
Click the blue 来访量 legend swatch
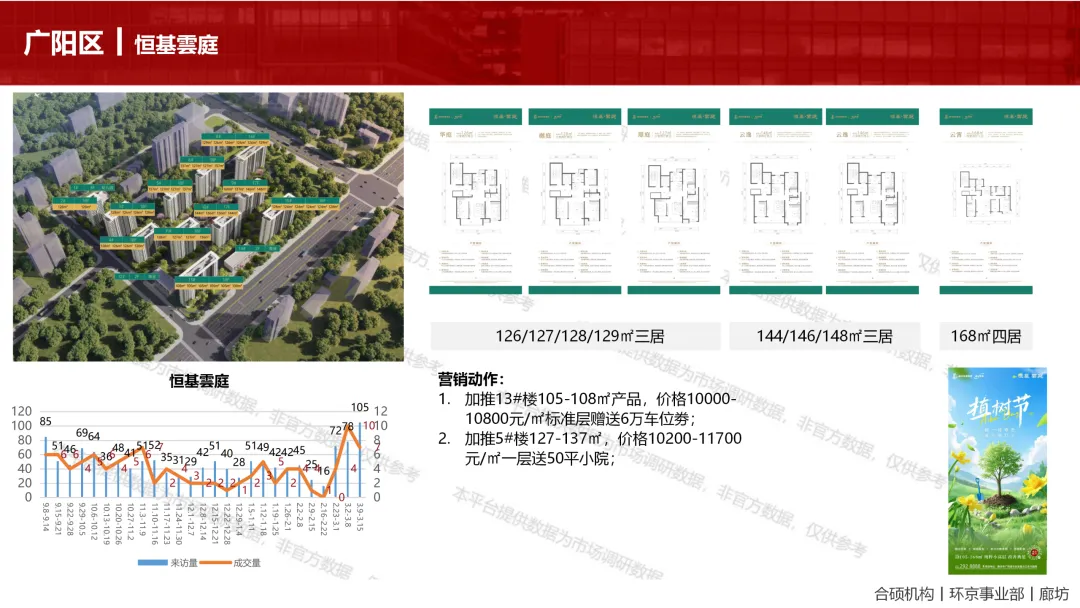pyautogui.click(x=152, y=563)
